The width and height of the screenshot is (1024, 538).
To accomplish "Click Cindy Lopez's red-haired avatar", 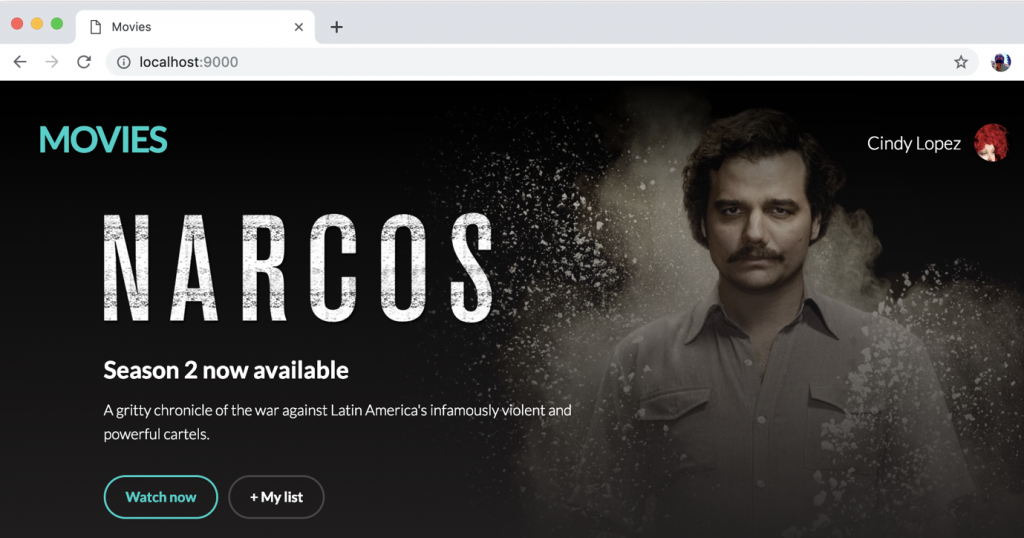I will point(991,142).
